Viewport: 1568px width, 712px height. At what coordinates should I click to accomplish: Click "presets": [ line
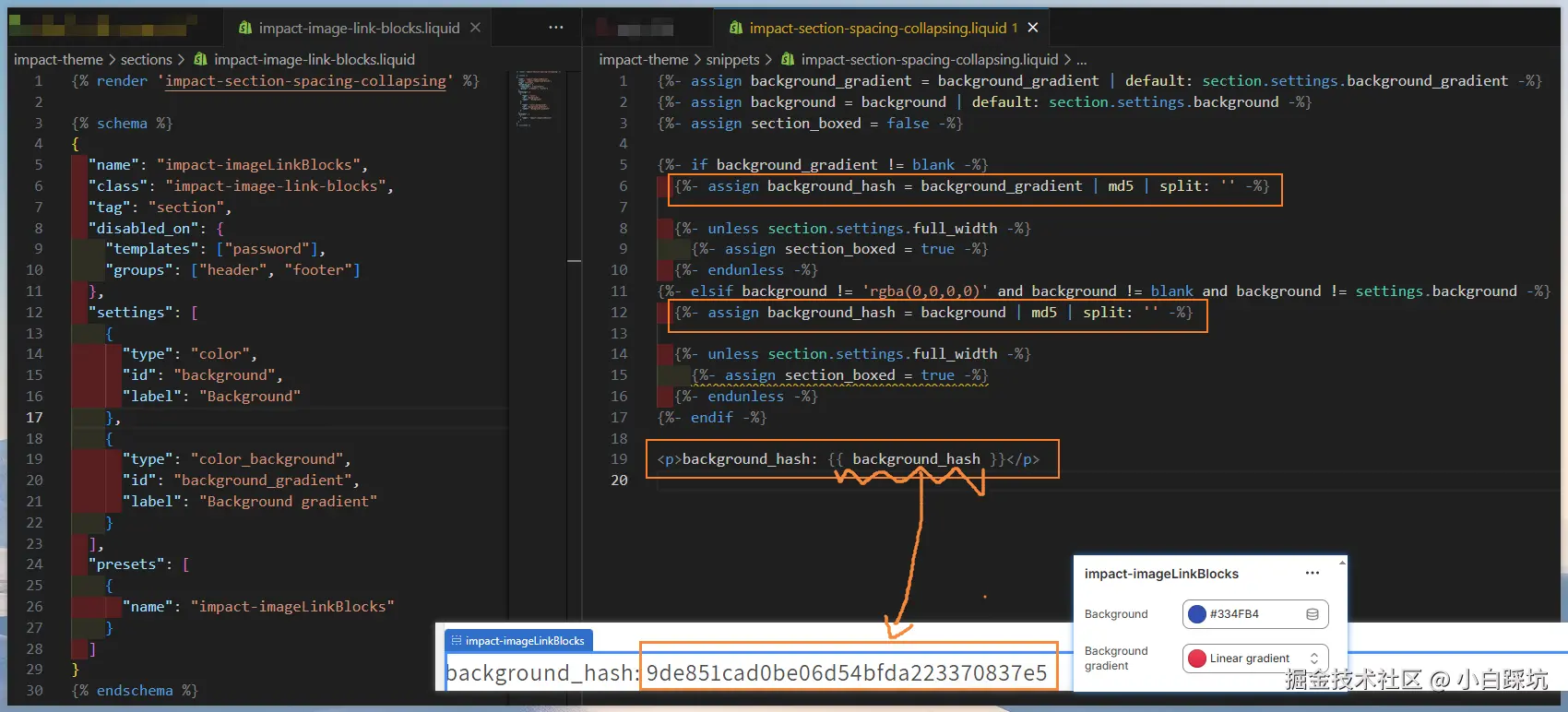tap(138, 564)
